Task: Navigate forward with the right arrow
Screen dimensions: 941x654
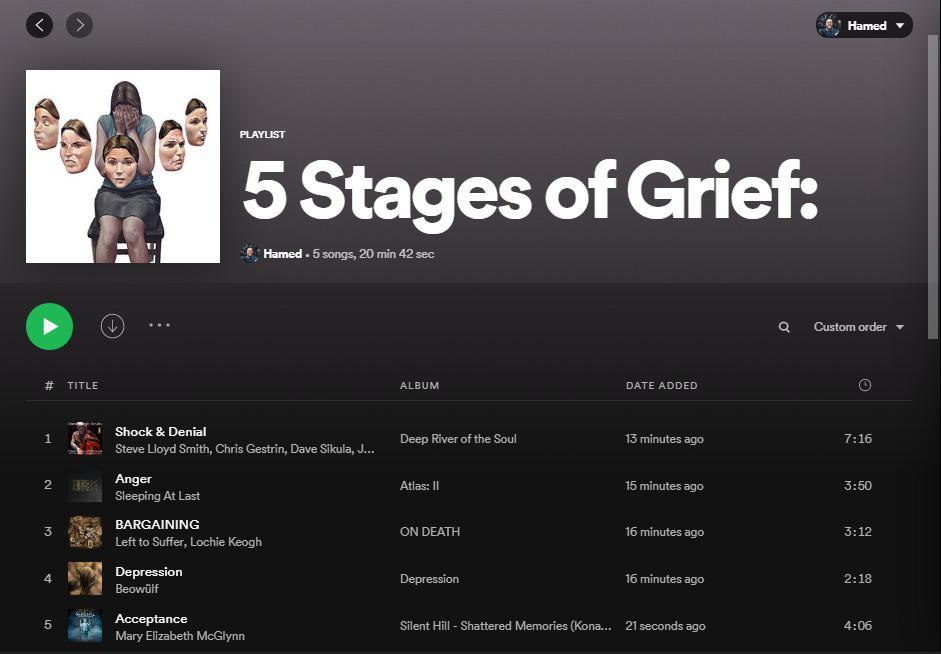Action: (79, 24)
